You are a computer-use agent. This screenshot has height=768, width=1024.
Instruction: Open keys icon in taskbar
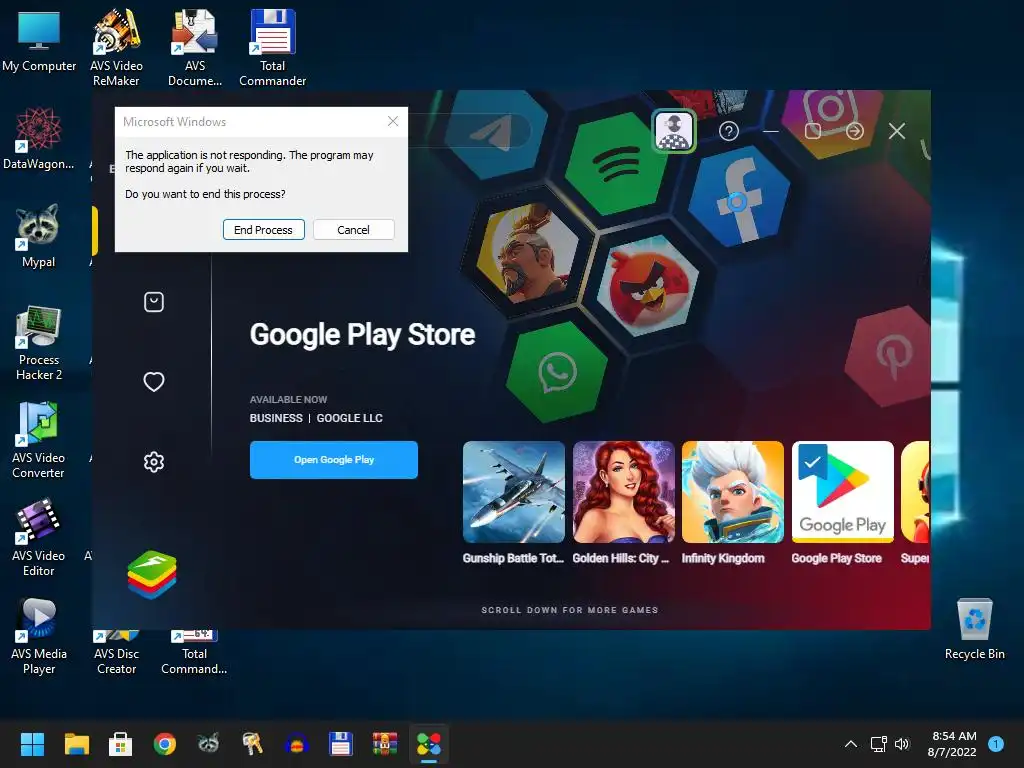[x=253, y=744]
